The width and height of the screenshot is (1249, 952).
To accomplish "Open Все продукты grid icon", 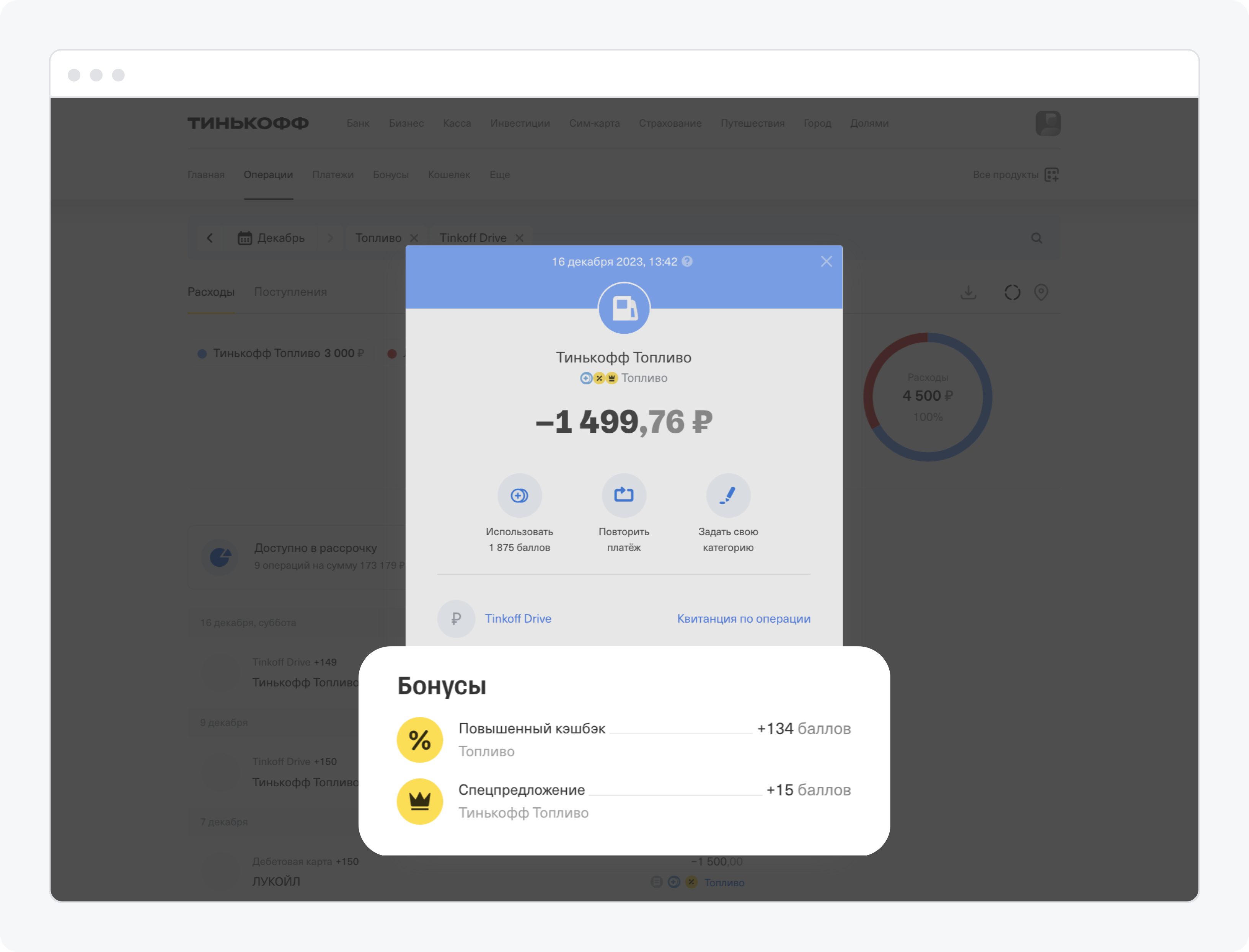I will (1052, 174).
